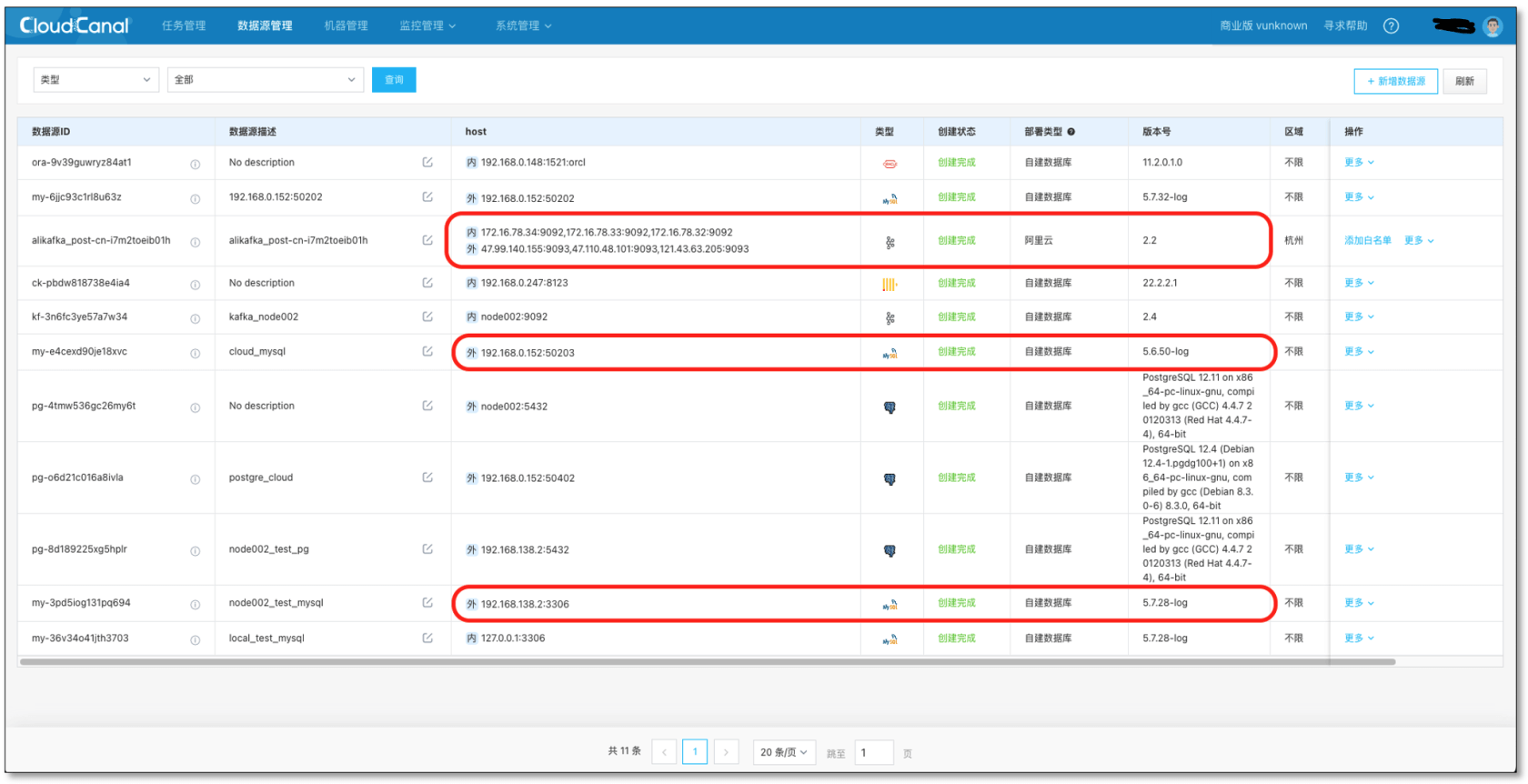Click the 查询 button

pos(394,80)
